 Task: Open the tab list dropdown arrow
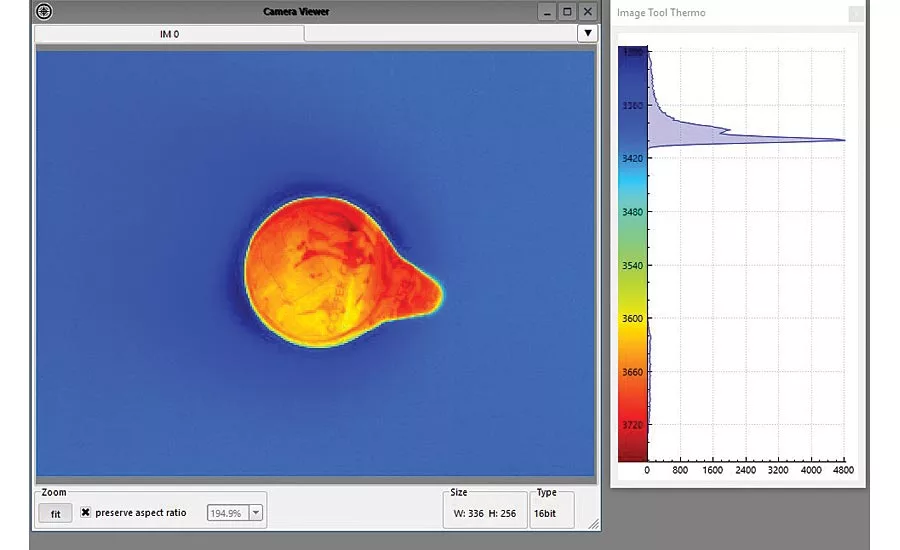pyautogui.click(x=587, y=33)
